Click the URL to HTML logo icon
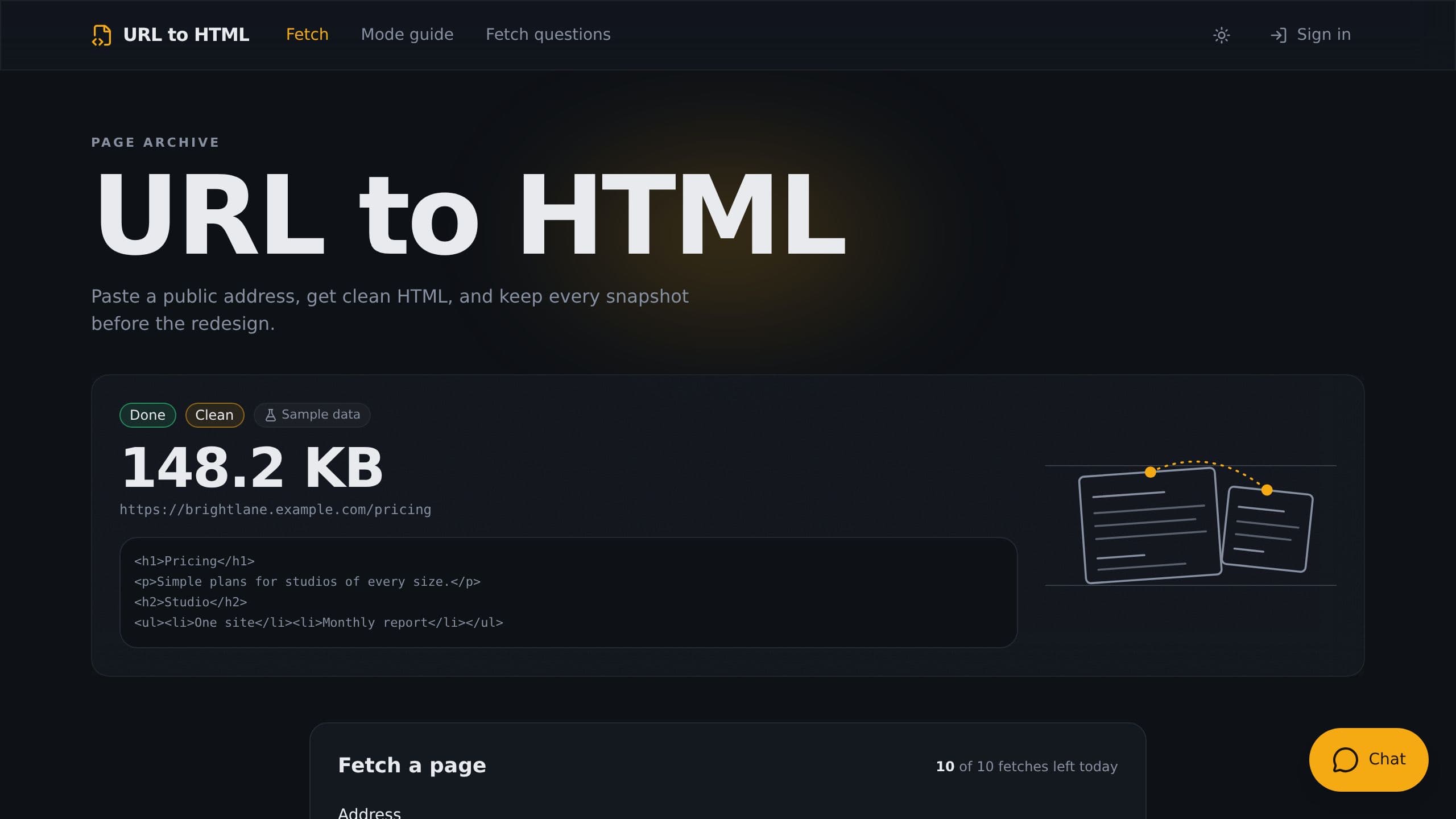This screenshot has height=819, width=1456. (x=101, y=35)
